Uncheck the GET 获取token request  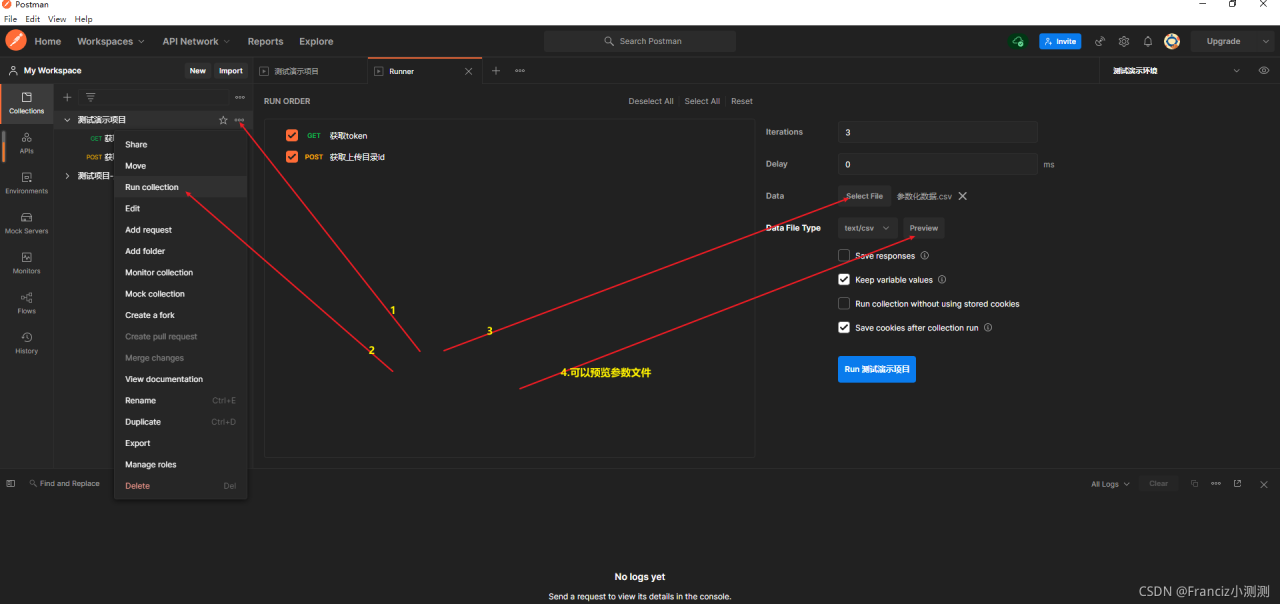(x=292, y=135)
